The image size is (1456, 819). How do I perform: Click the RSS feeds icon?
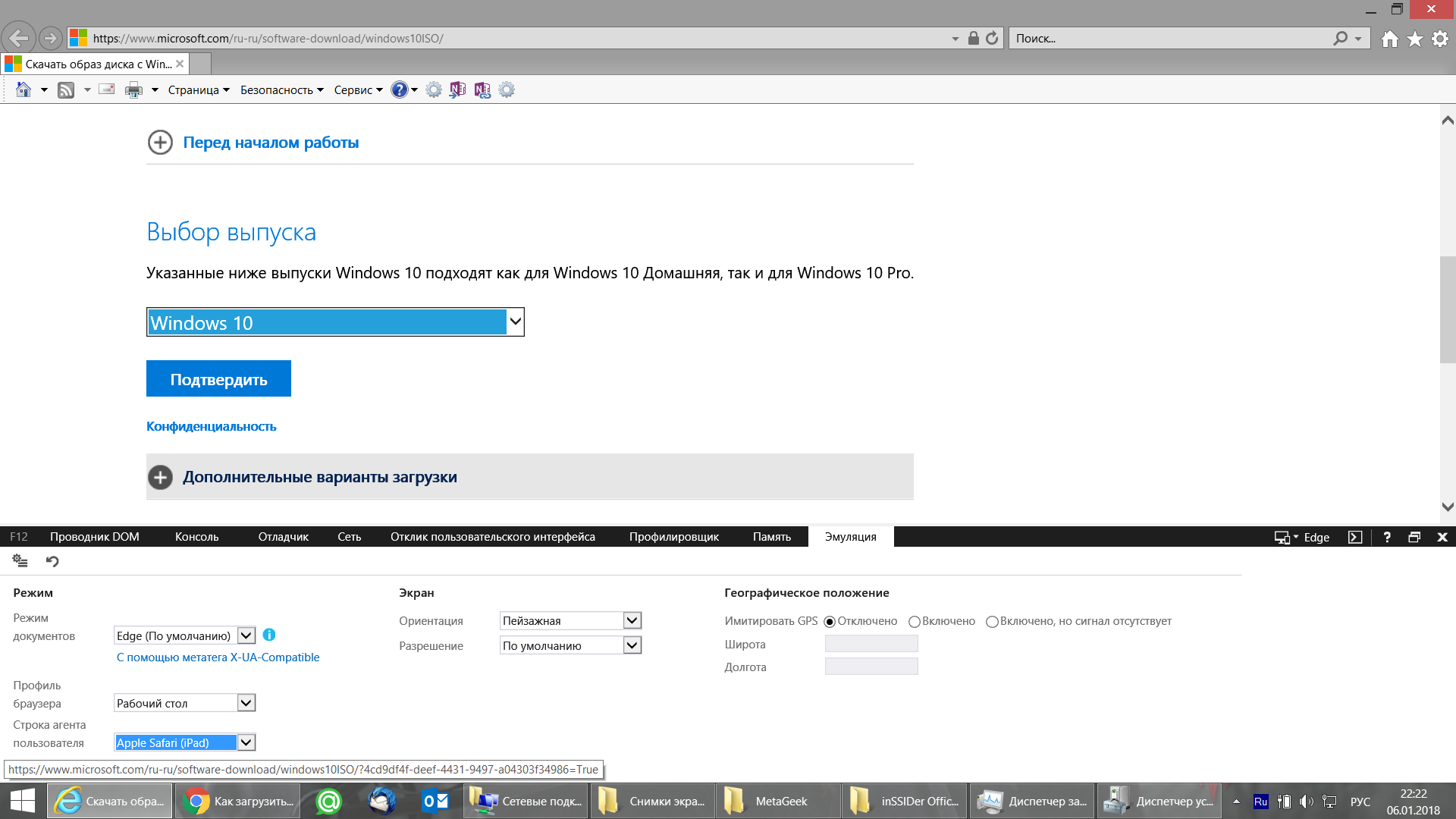point(66,89)
